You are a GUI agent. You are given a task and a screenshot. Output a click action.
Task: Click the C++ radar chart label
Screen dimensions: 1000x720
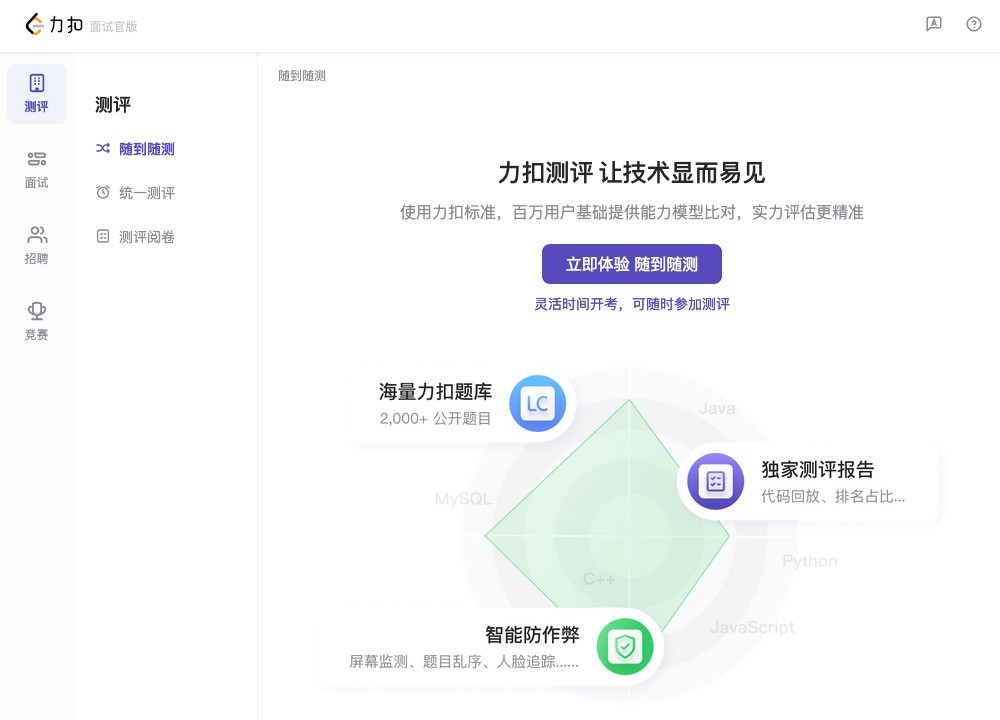pyautogui.click(x=599, y=579)
